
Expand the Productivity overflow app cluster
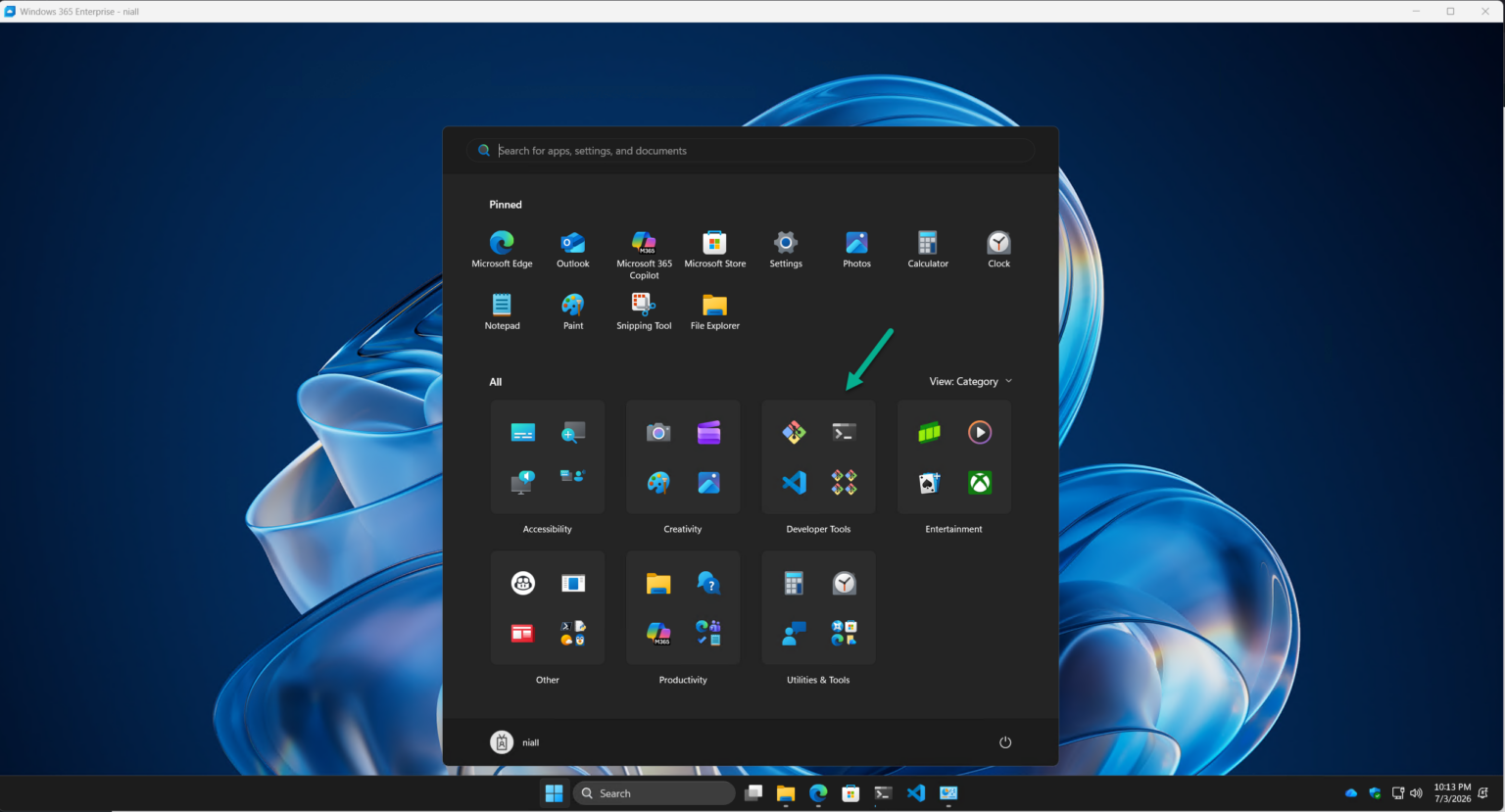click(x=708, y=633)
